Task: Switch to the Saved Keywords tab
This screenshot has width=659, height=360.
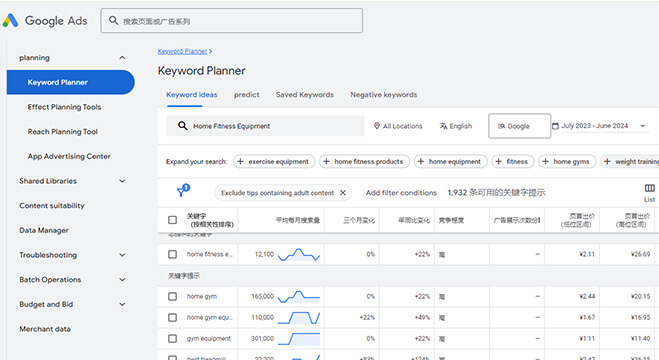Action: tap(305, 95)
